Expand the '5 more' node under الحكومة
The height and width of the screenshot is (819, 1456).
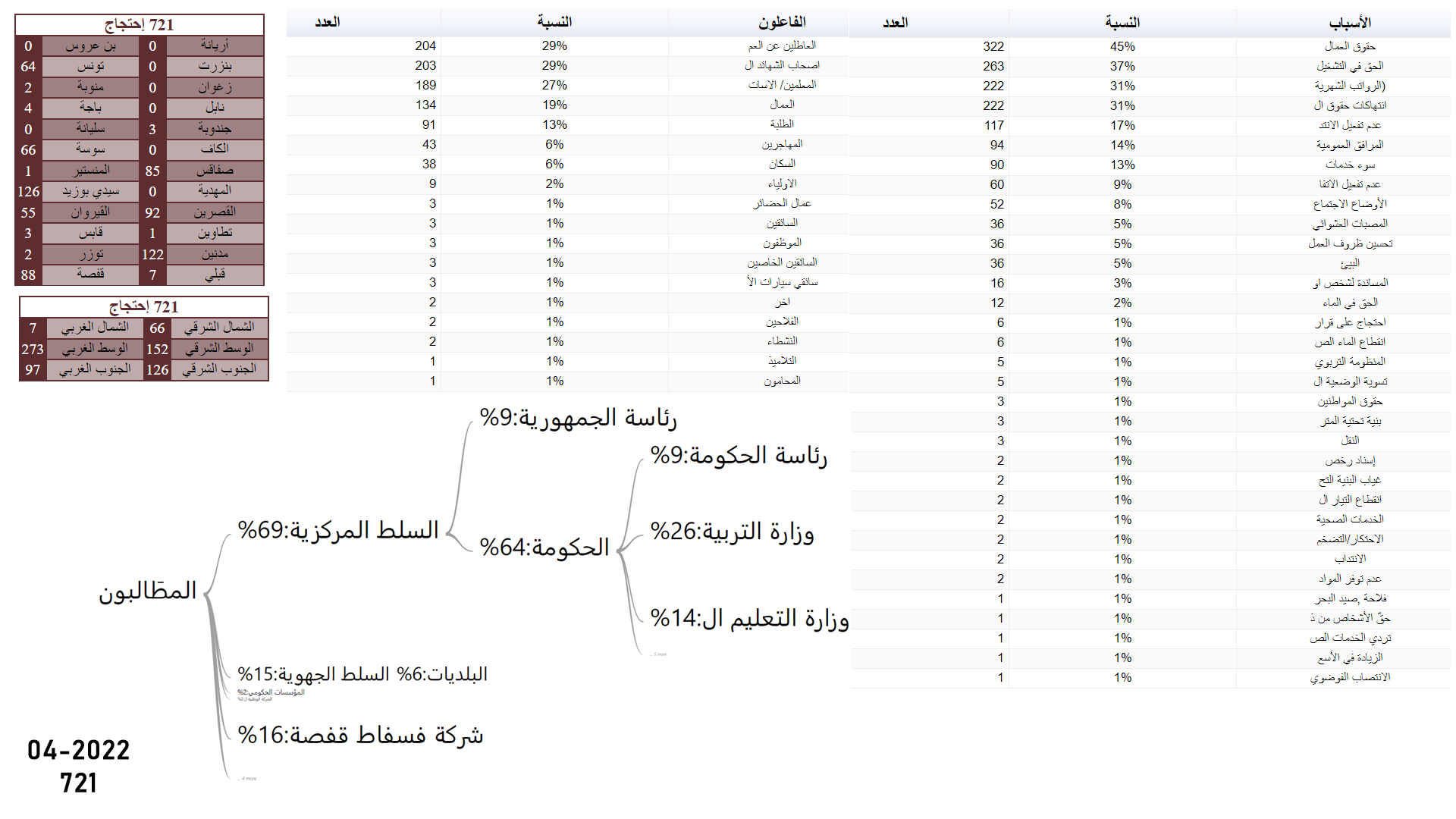[x=659, y=654]
